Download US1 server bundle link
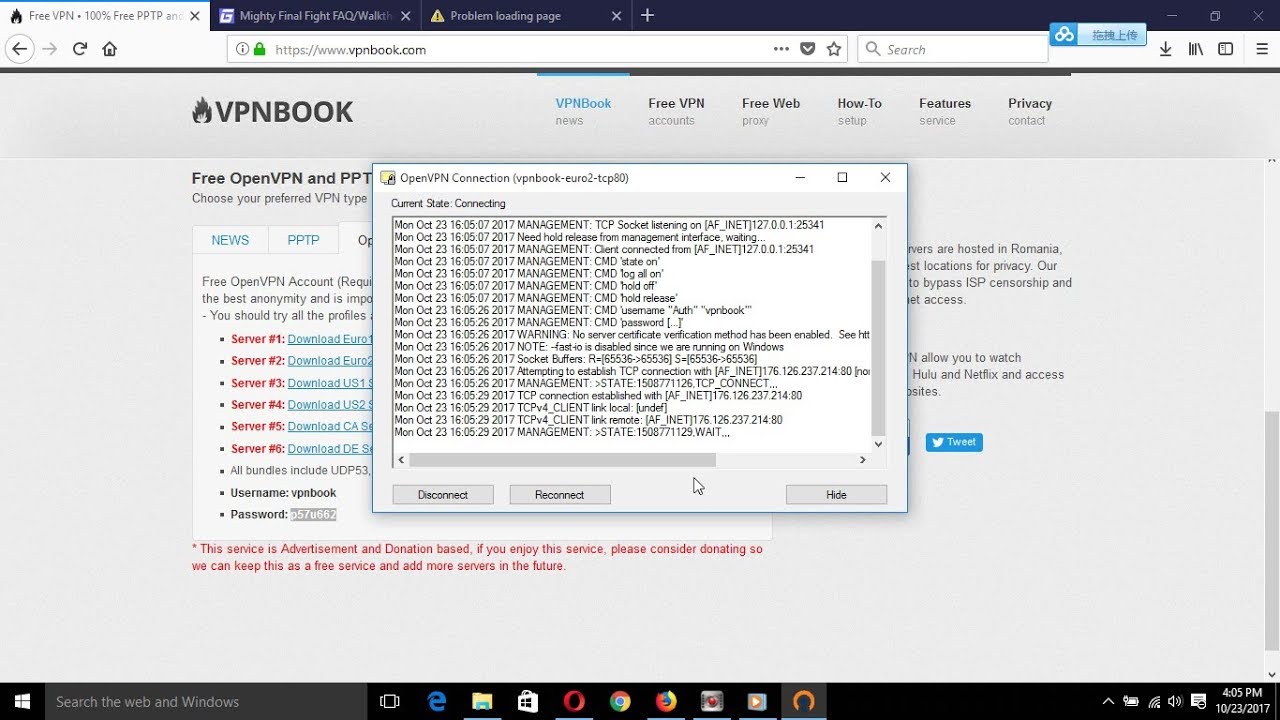The height and width of the screenshot is (720, 1280). pyautogui.click(x=330, y=383)
